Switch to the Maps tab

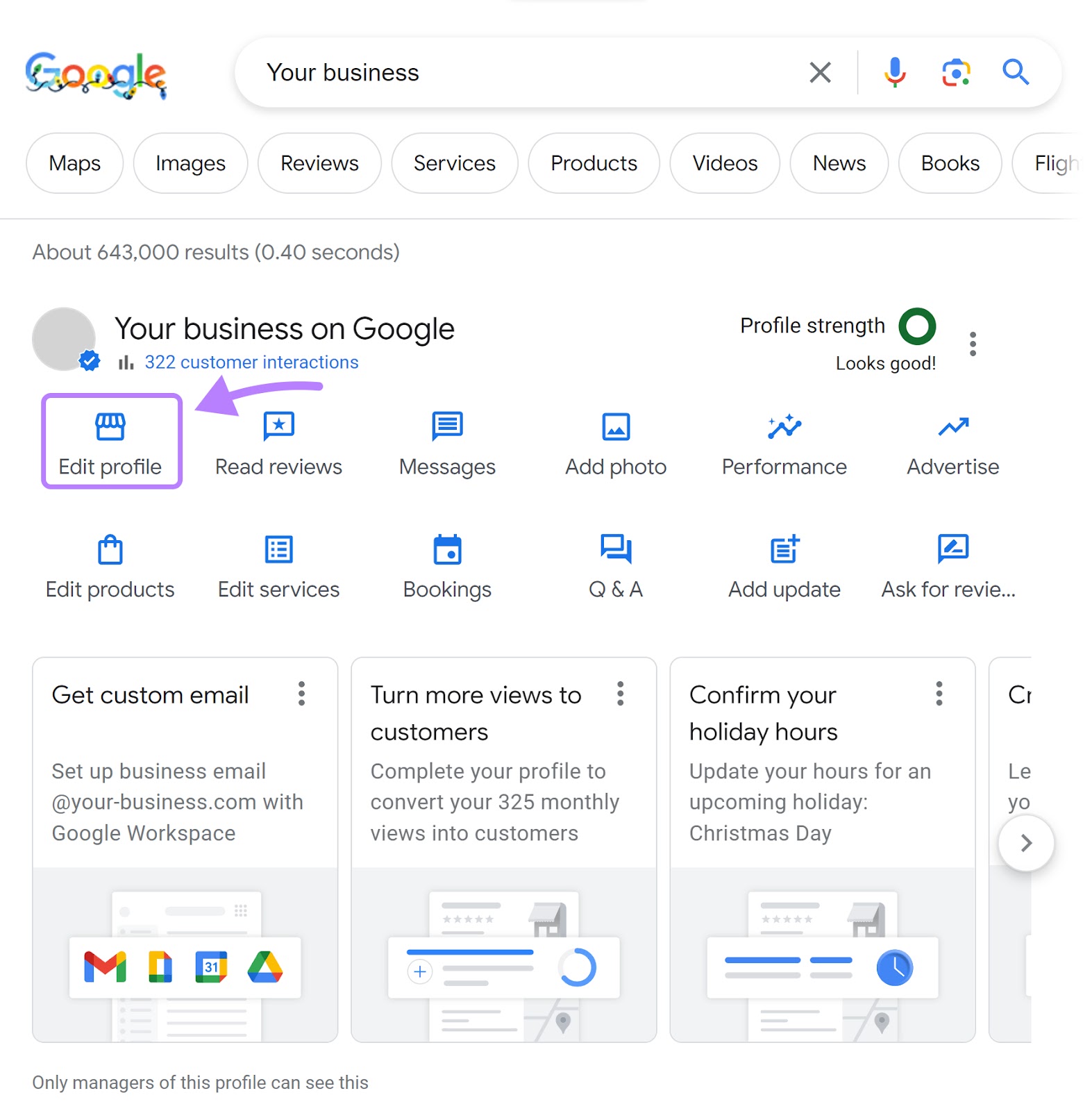point(74,163)
